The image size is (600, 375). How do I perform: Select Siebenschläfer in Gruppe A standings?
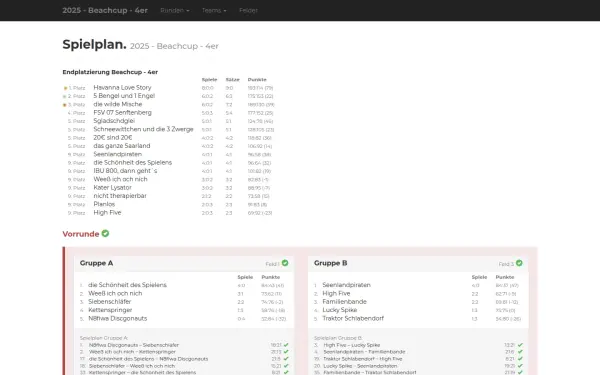tap(109, 302)
